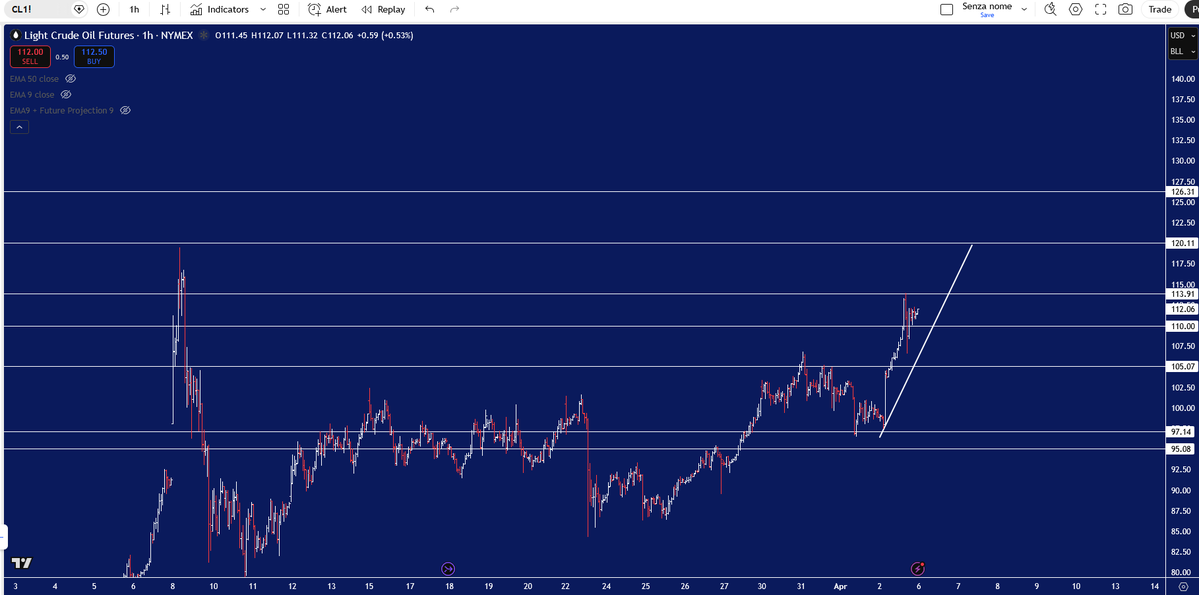Toggle visibility of EMA9 + Future Projection 9
The image size is (1199, 595).
click(x=124, y=110)
